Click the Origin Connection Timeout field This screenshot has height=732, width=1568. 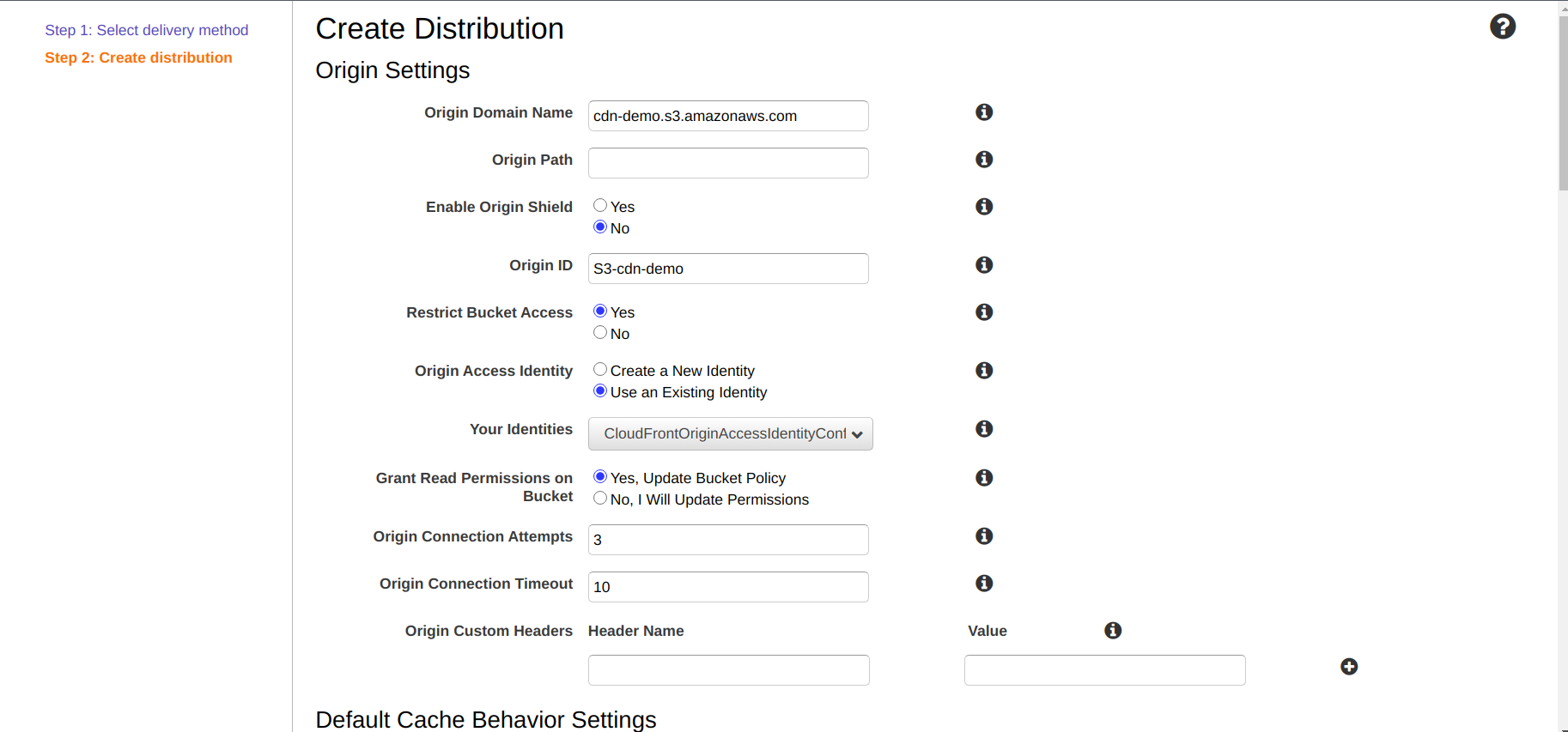click(728, 587)
